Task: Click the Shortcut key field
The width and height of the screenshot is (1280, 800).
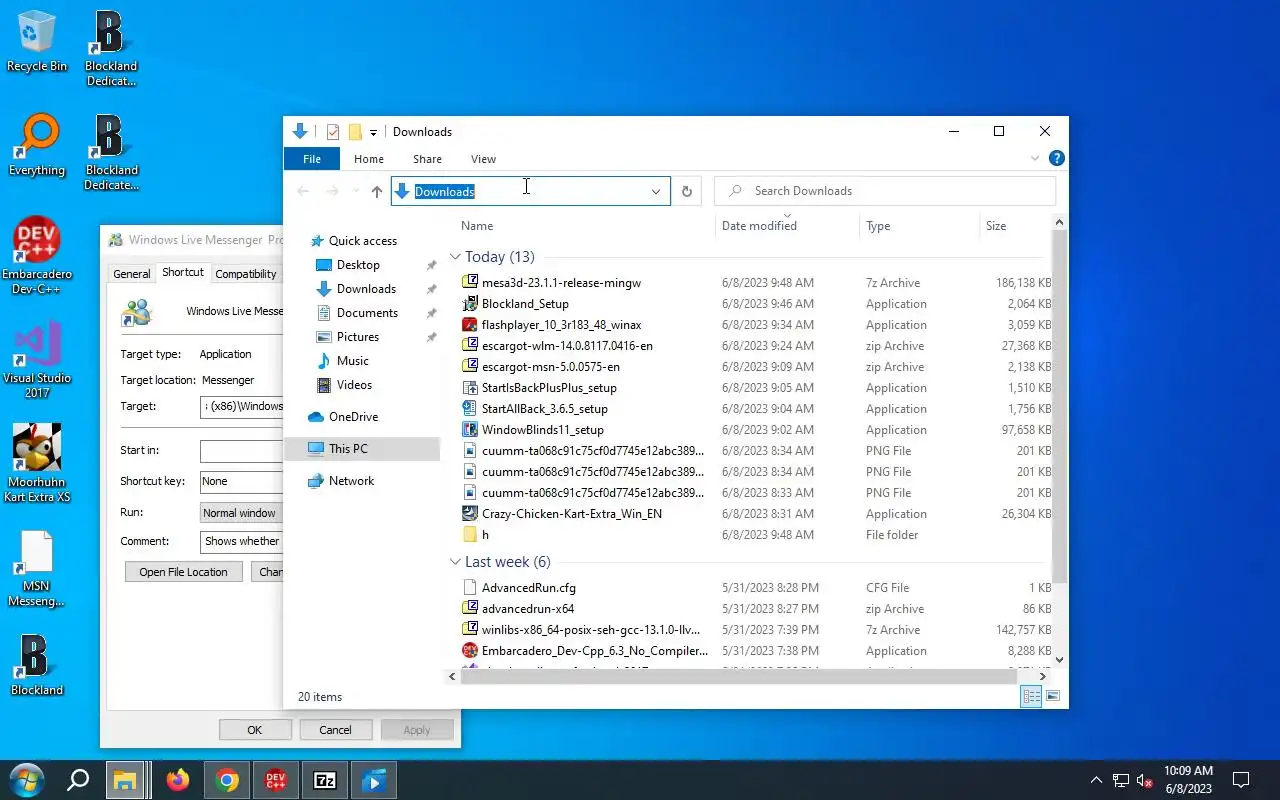Action: pyautogui.click(x=242, y=481)
